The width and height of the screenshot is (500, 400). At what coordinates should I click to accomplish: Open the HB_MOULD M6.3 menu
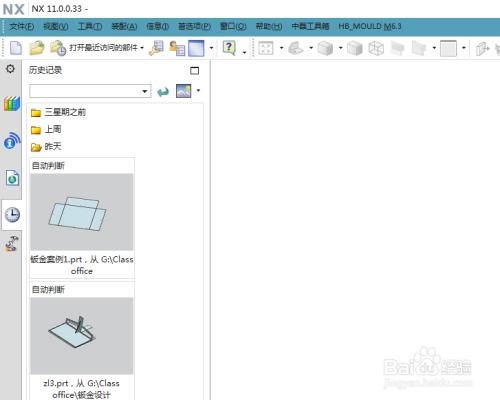[x=370, y=26]
